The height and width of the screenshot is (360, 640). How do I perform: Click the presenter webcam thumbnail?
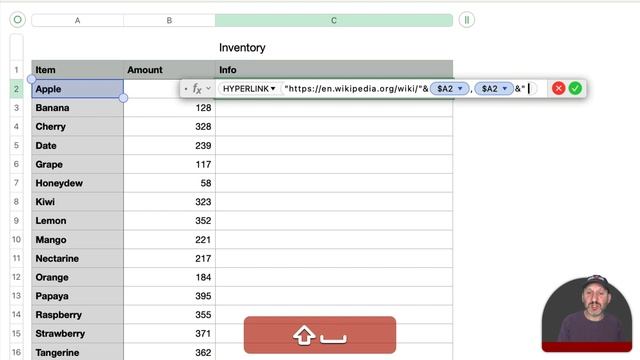(x=587, y=313)
